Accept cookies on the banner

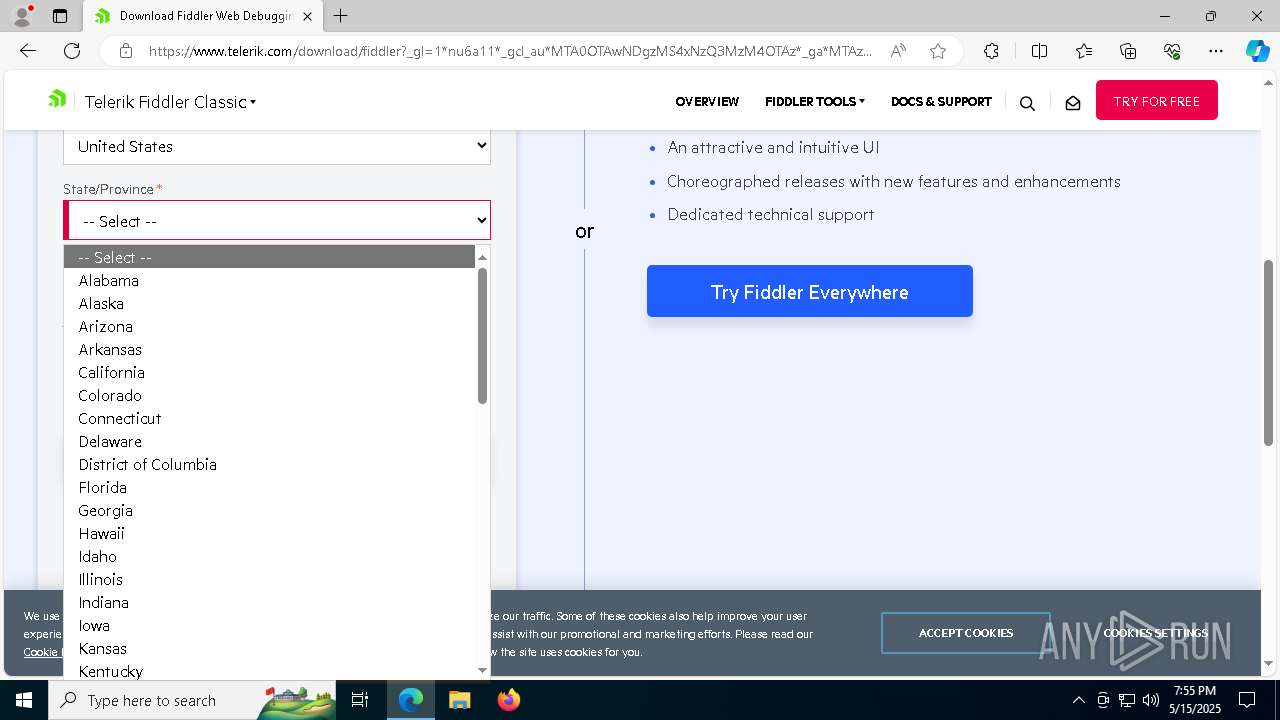coord(966,633)
